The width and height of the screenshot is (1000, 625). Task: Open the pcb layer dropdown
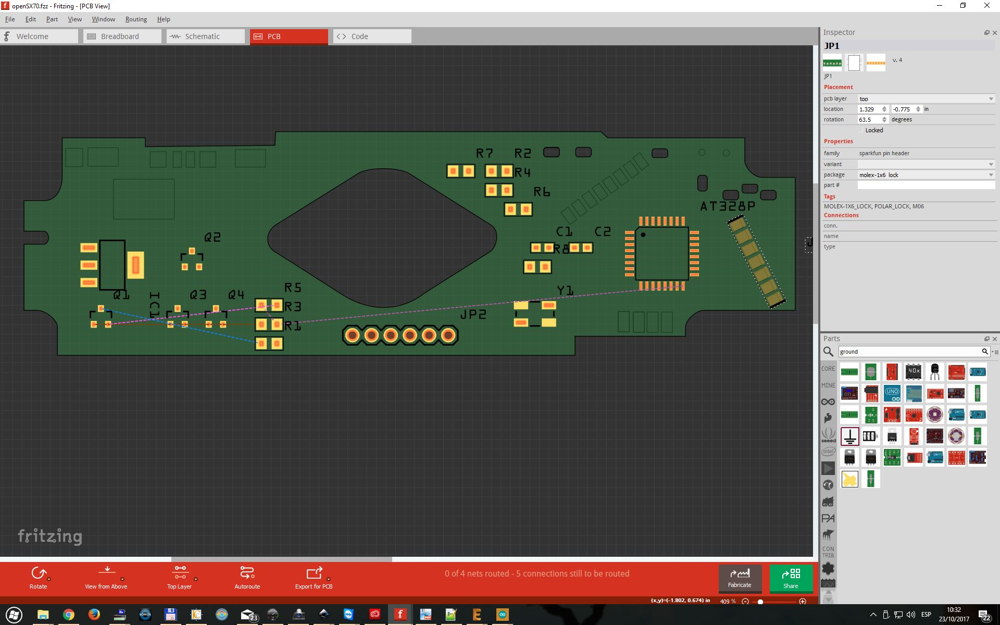925,99
